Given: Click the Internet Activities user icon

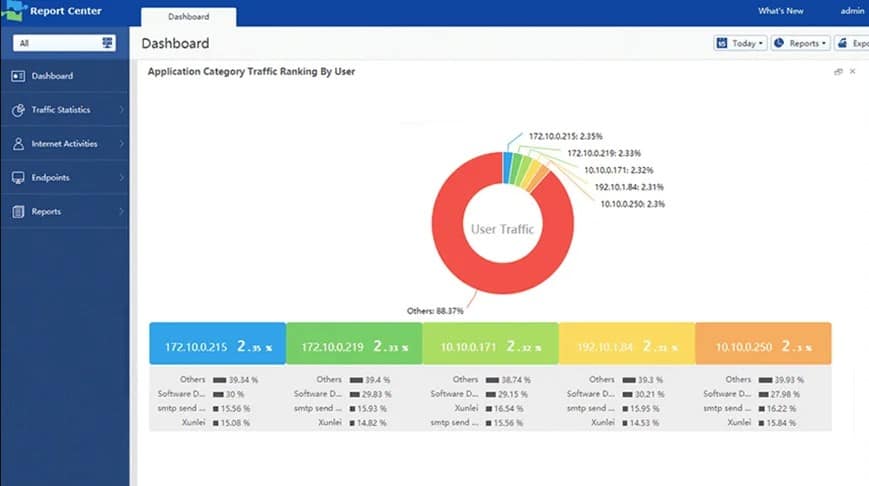Looking at the screenshot, I should click(18, 144).
